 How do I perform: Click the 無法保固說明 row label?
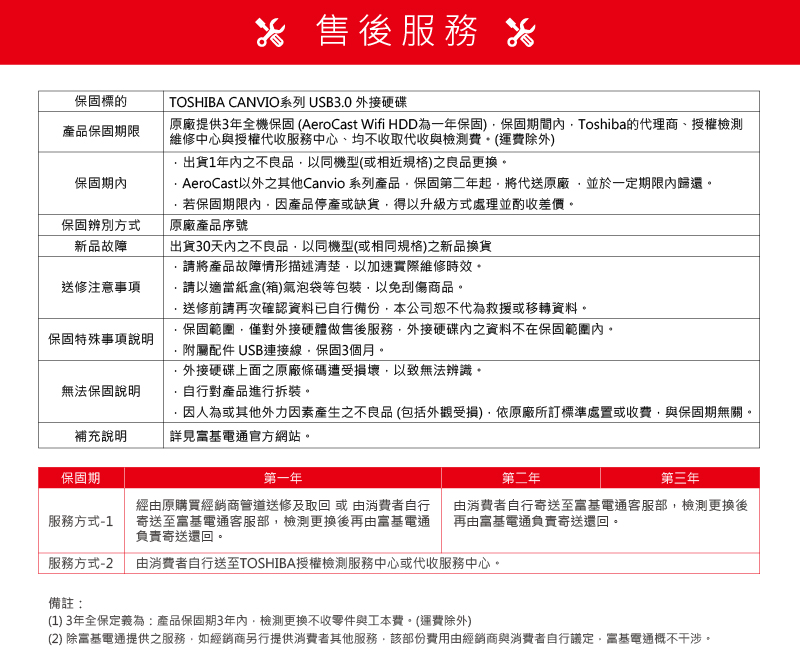pyautogui.click(x=101, y=391)
